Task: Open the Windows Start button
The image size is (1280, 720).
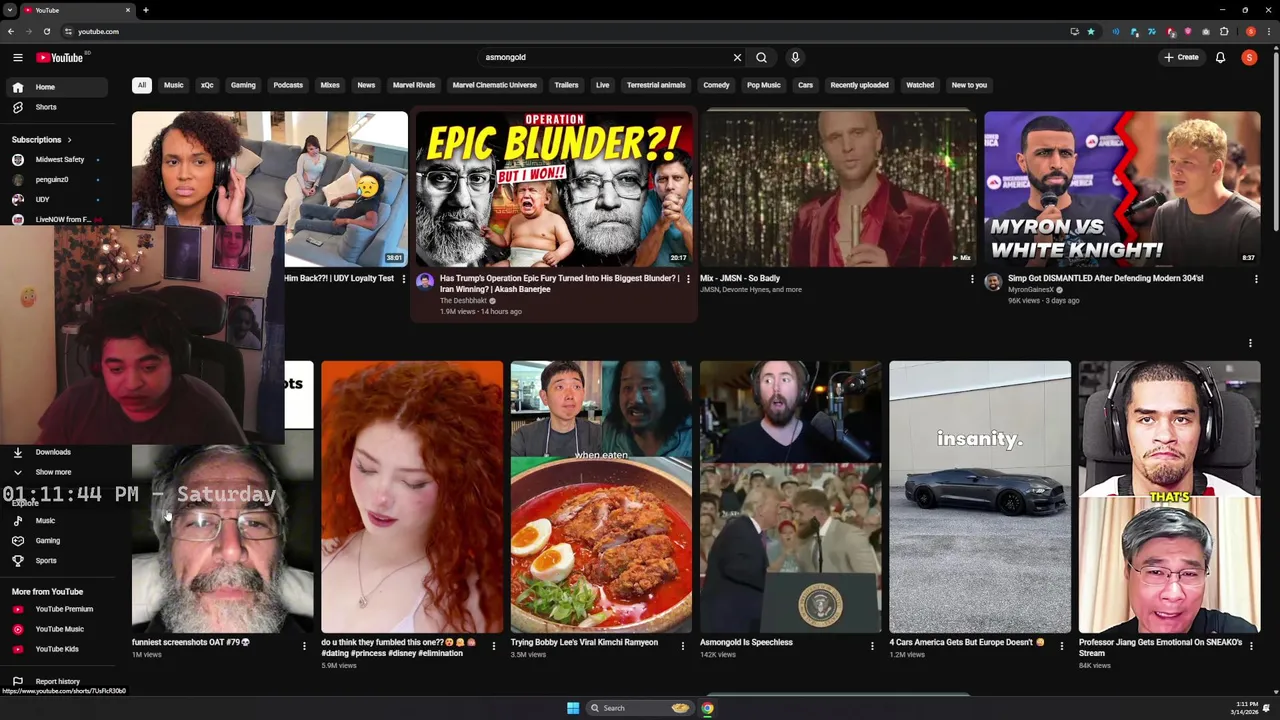Action: pos(573,708)
